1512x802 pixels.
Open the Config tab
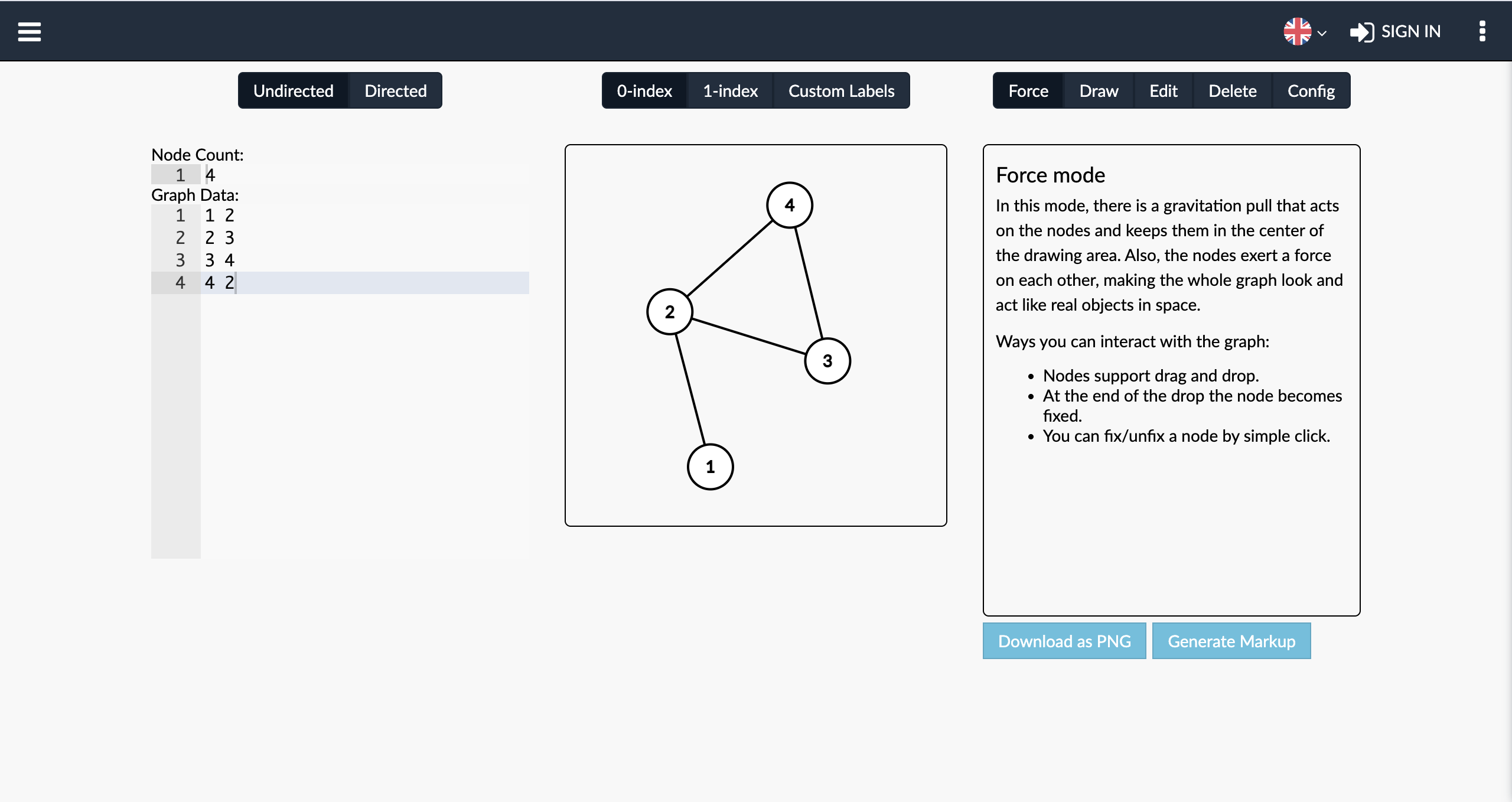pos(1311,91)
